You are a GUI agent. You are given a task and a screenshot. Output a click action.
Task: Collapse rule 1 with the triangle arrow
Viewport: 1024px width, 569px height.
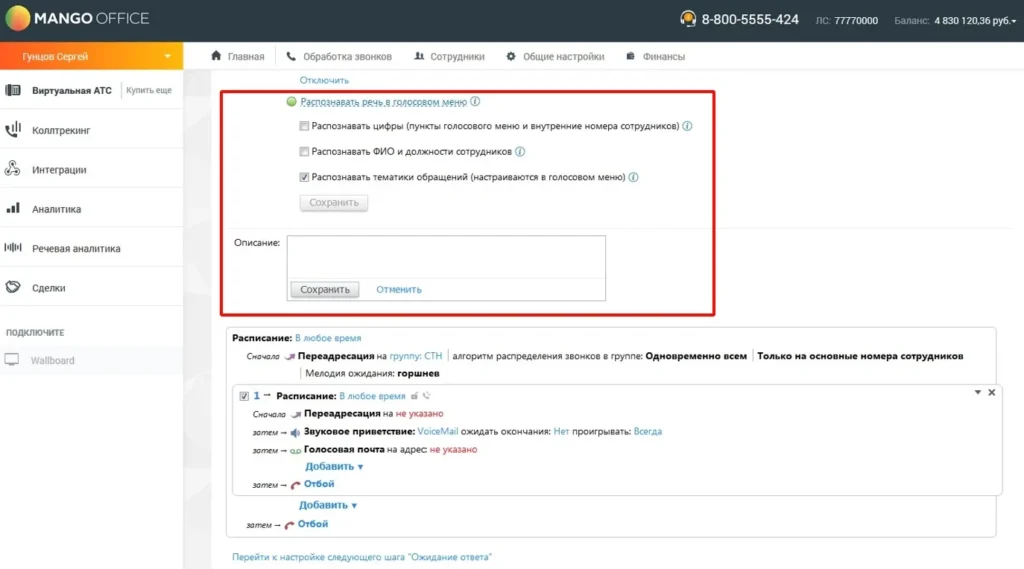click(978, 393)
